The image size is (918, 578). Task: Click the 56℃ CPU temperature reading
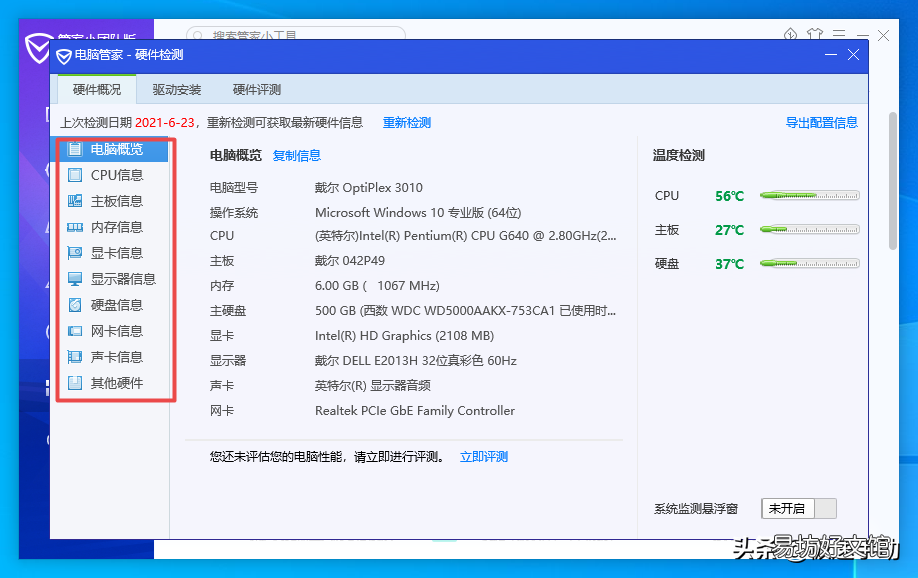pos(729,196)
